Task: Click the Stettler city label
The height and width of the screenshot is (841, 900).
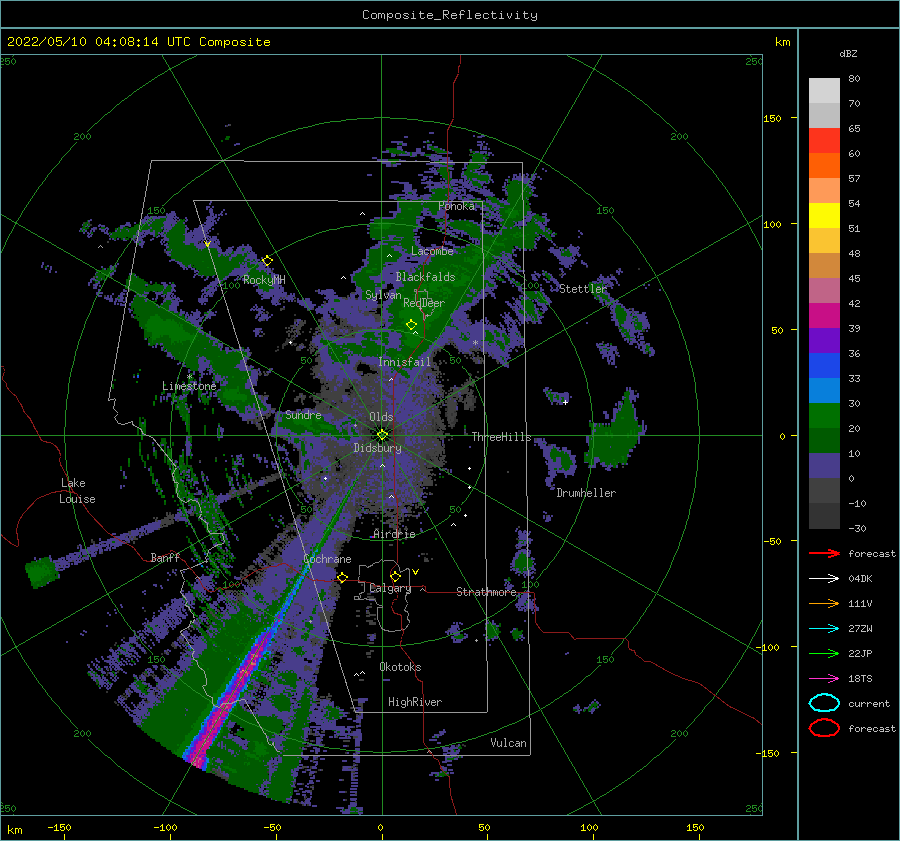Action: pos(583,289)
